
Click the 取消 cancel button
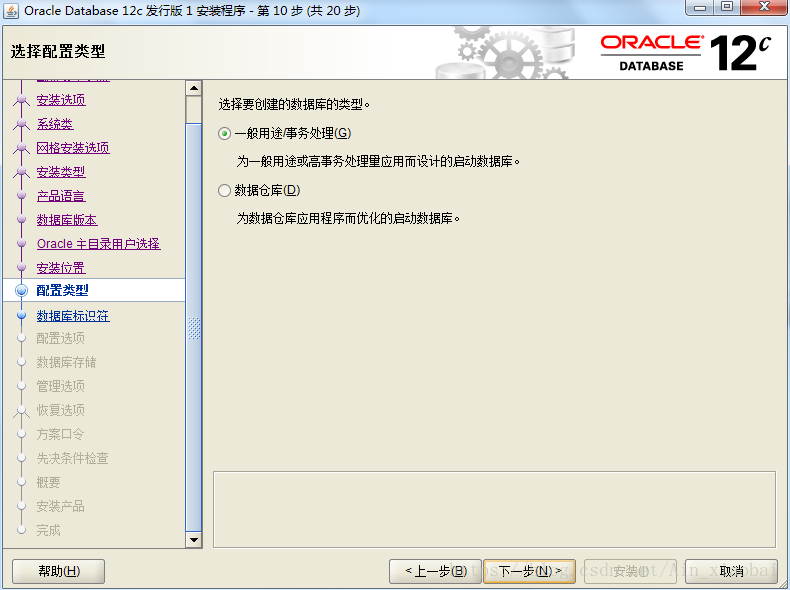(731, 571)
